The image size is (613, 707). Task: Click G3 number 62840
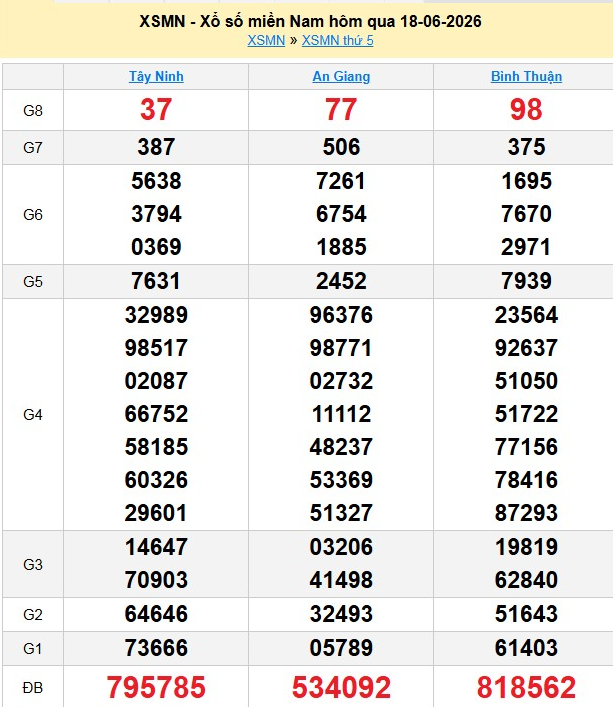tap(526, 580)
